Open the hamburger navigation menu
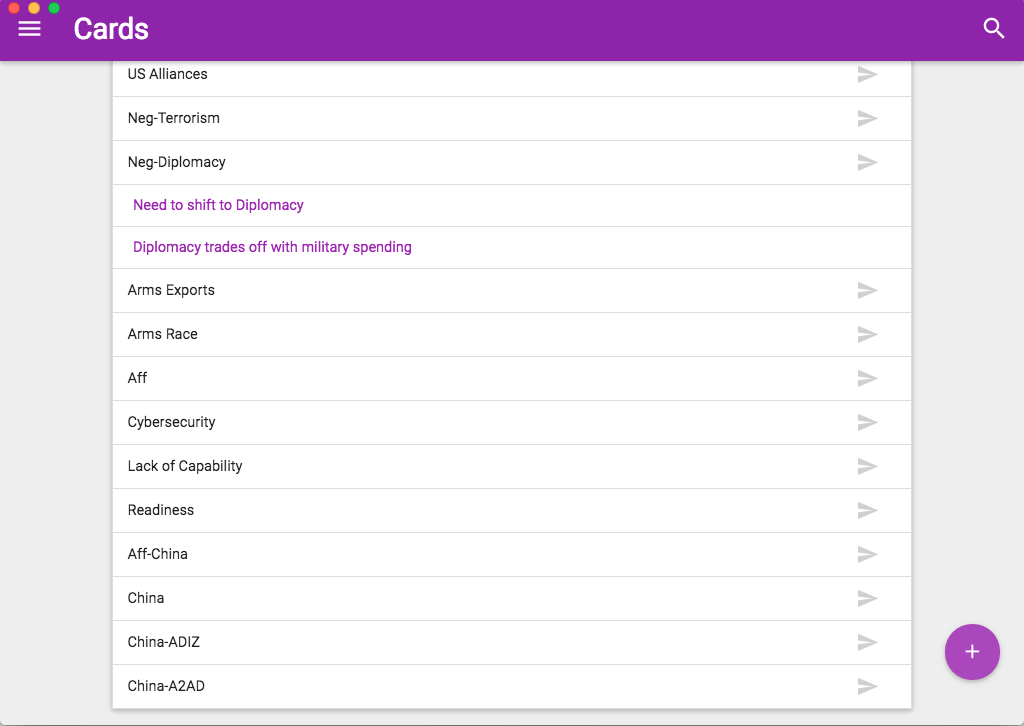This screenshot has height=726, width=1024. click(x=29, y=29)
